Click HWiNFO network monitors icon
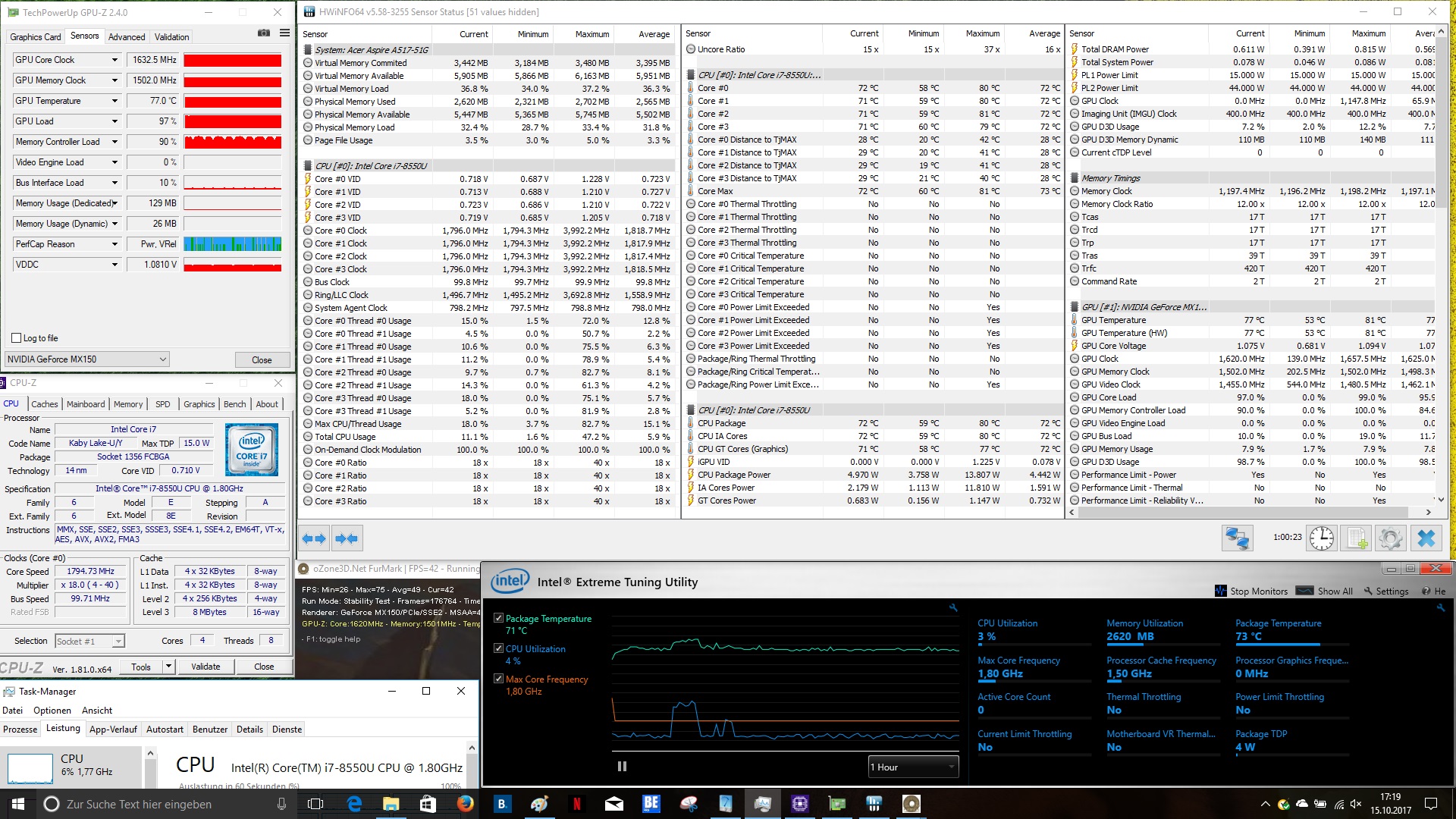Viewport: 1456px width, 819px height. 1237,538
